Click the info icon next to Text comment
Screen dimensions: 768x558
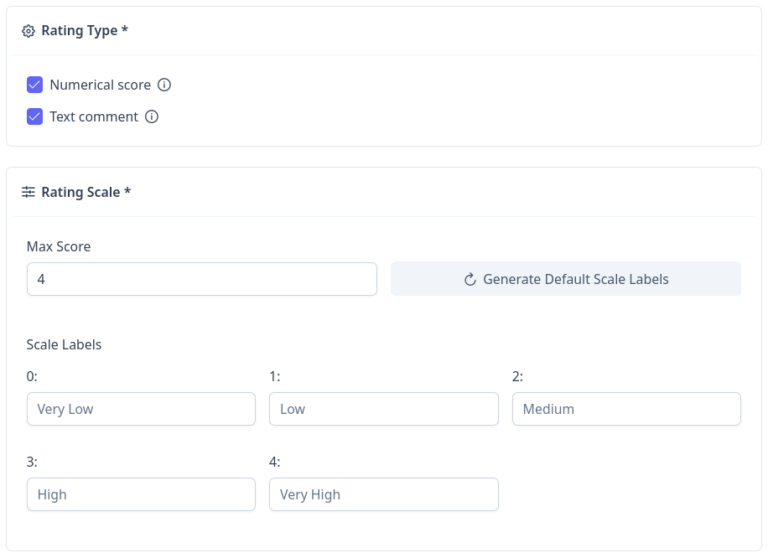152,117
